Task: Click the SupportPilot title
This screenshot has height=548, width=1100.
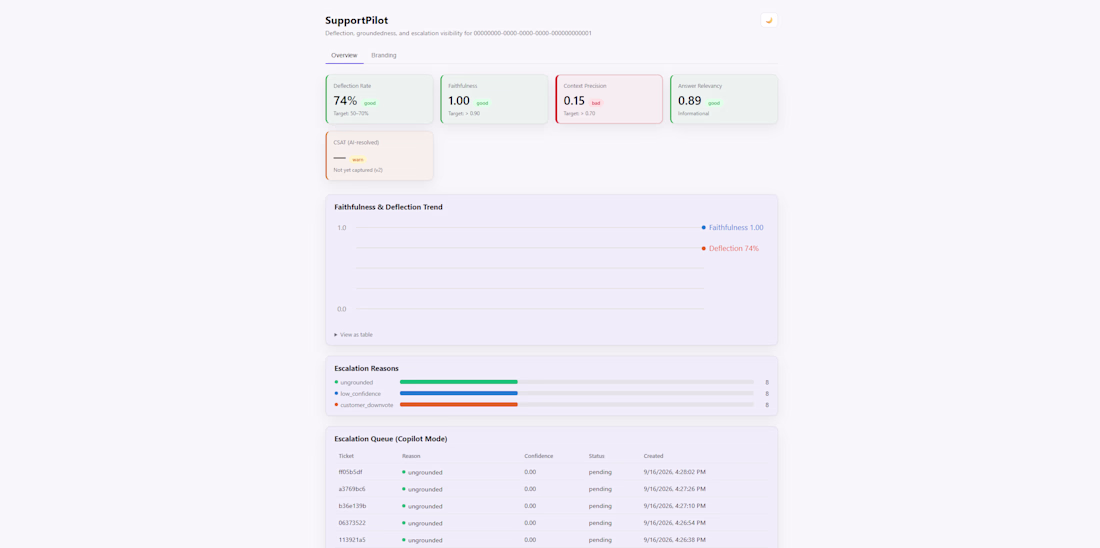Action: 356,20
